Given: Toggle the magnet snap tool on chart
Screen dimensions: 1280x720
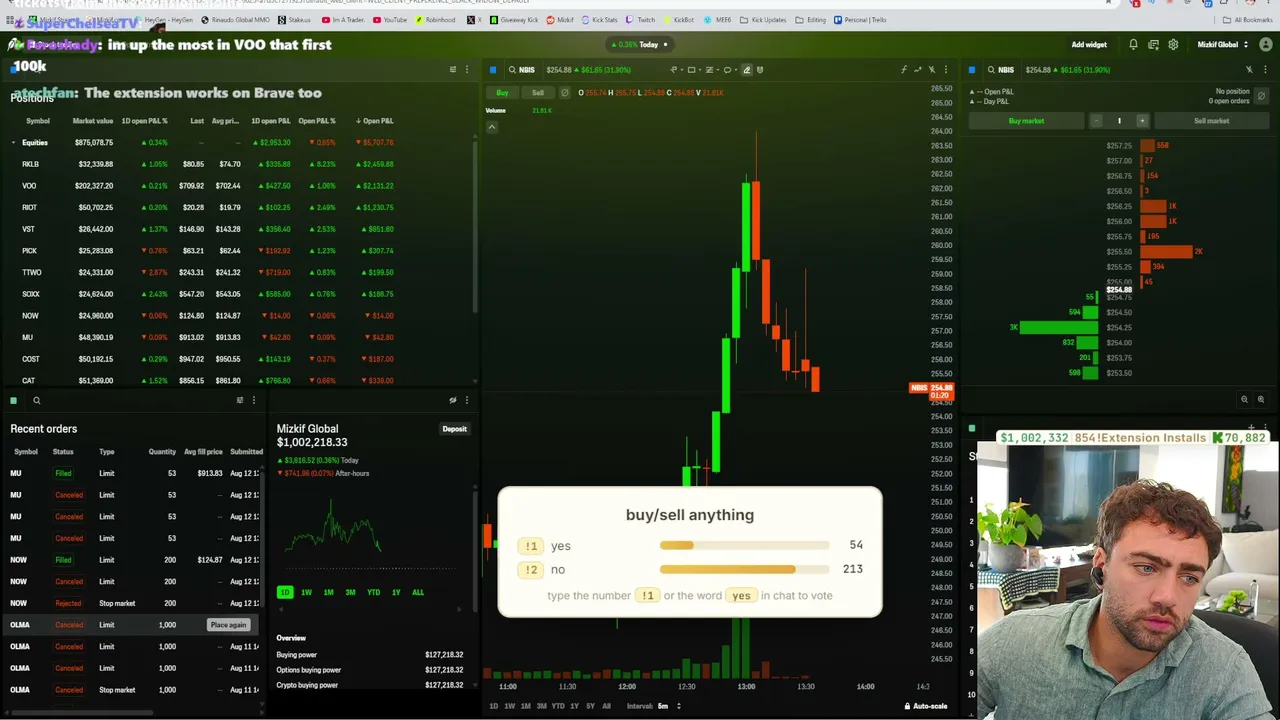Looking at the screenshot, I should tap(760, 70).
